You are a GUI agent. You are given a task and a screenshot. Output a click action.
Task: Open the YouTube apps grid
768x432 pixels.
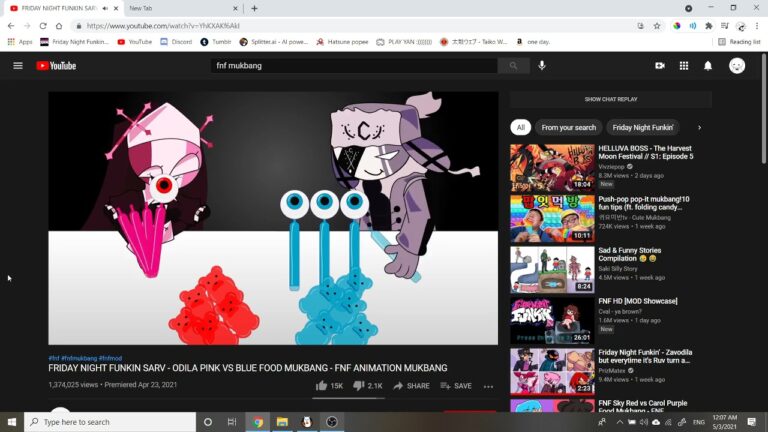pos(684,66)
